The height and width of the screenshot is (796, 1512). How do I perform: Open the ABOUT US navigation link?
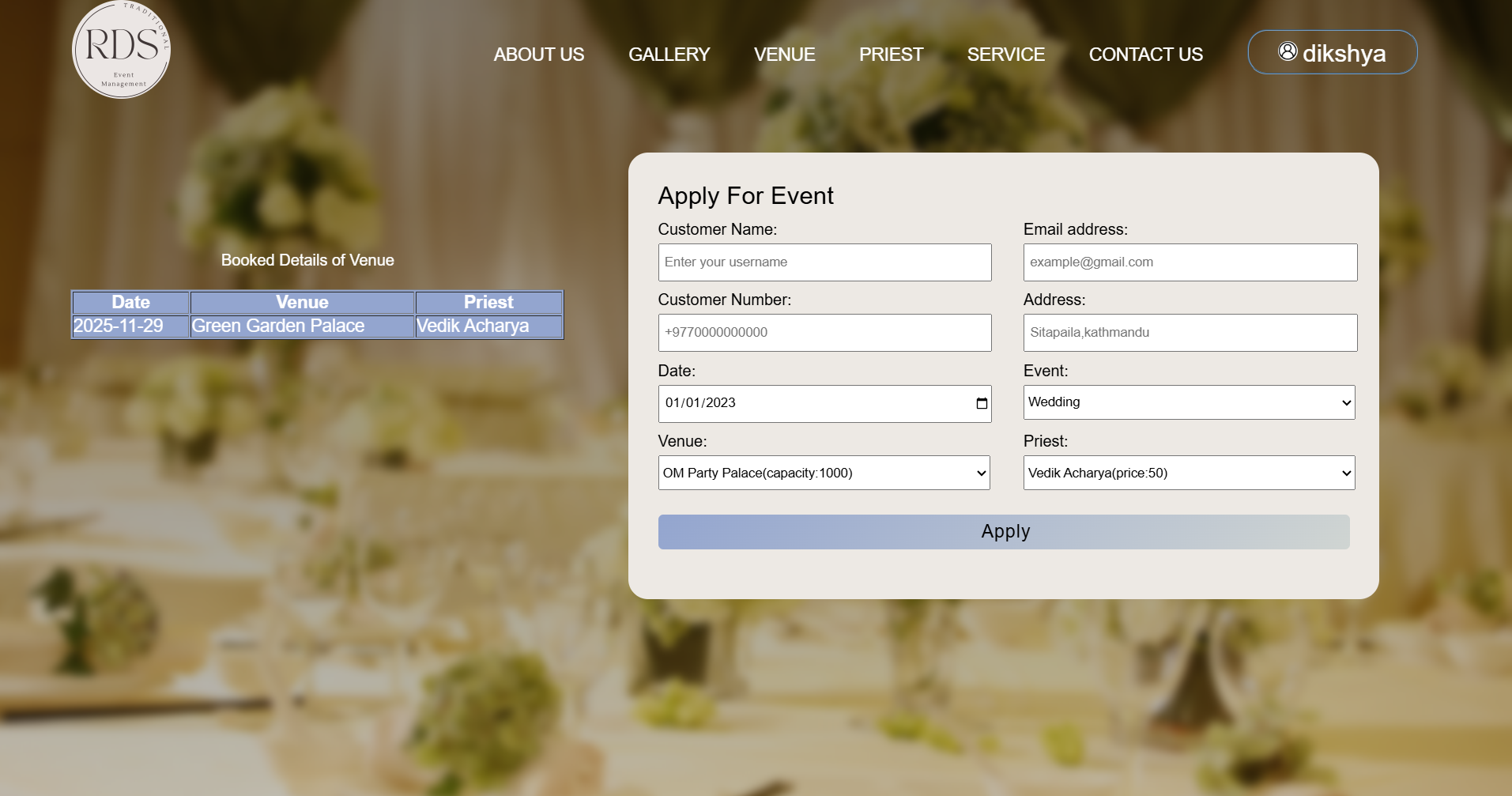point(538,55)
